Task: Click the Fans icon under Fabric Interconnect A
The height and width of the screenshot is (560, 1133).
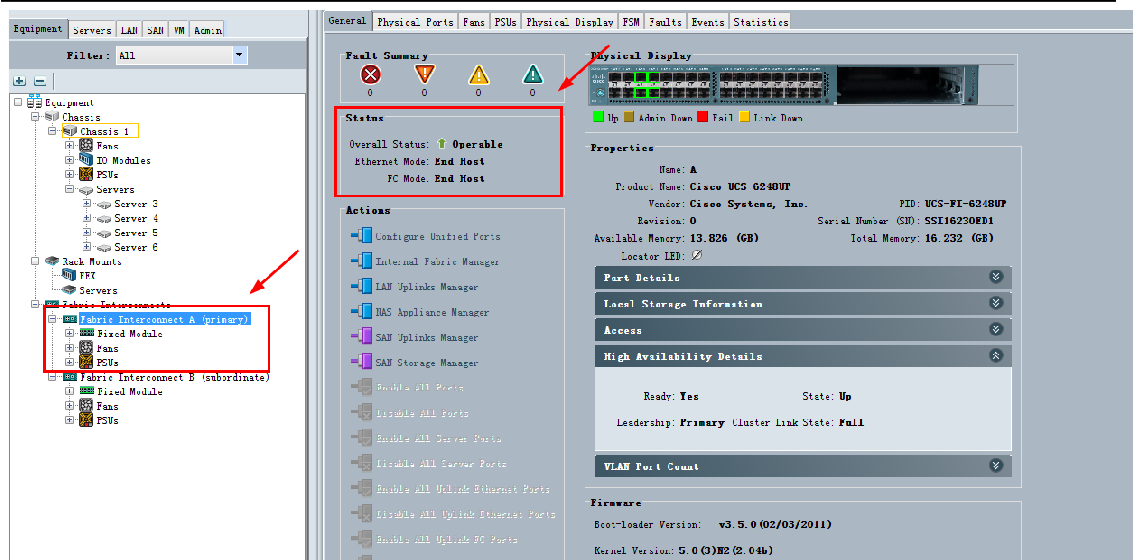Action: tap(86, 348)
